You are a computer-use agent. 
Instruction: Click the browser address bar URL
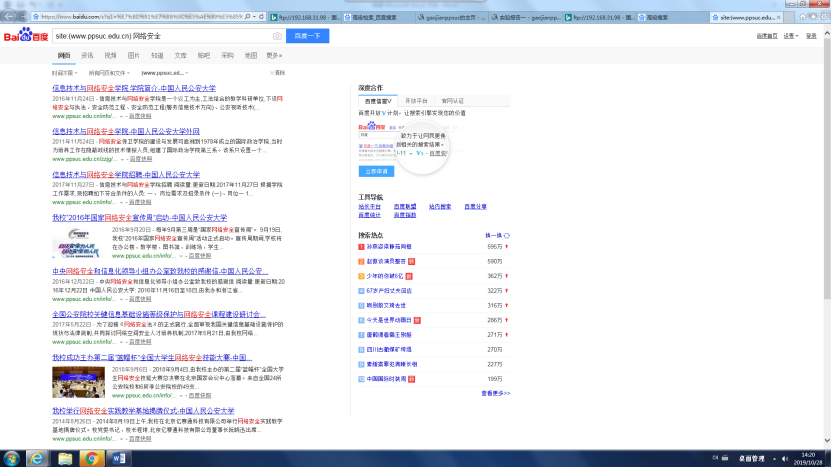point(142,17)
